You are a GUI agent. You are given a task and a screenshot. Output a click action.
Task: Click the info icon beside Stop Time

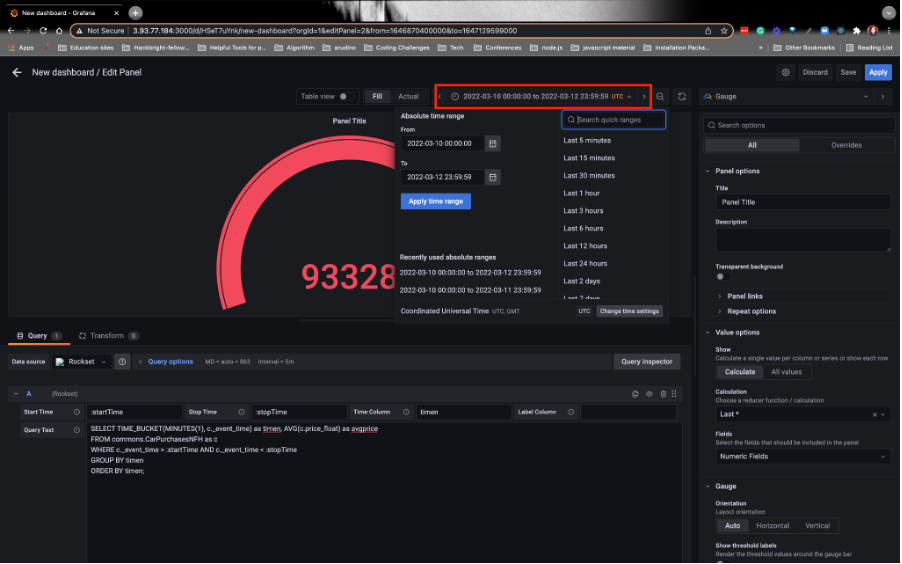coord(241,412)
